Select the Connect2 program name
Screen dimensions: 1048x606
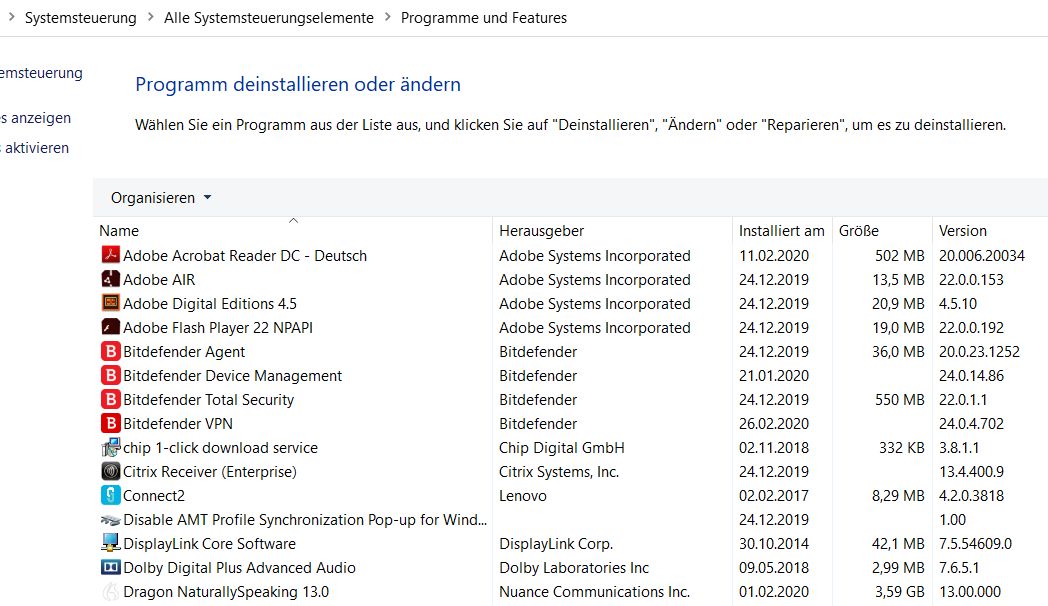pos(154,496)
